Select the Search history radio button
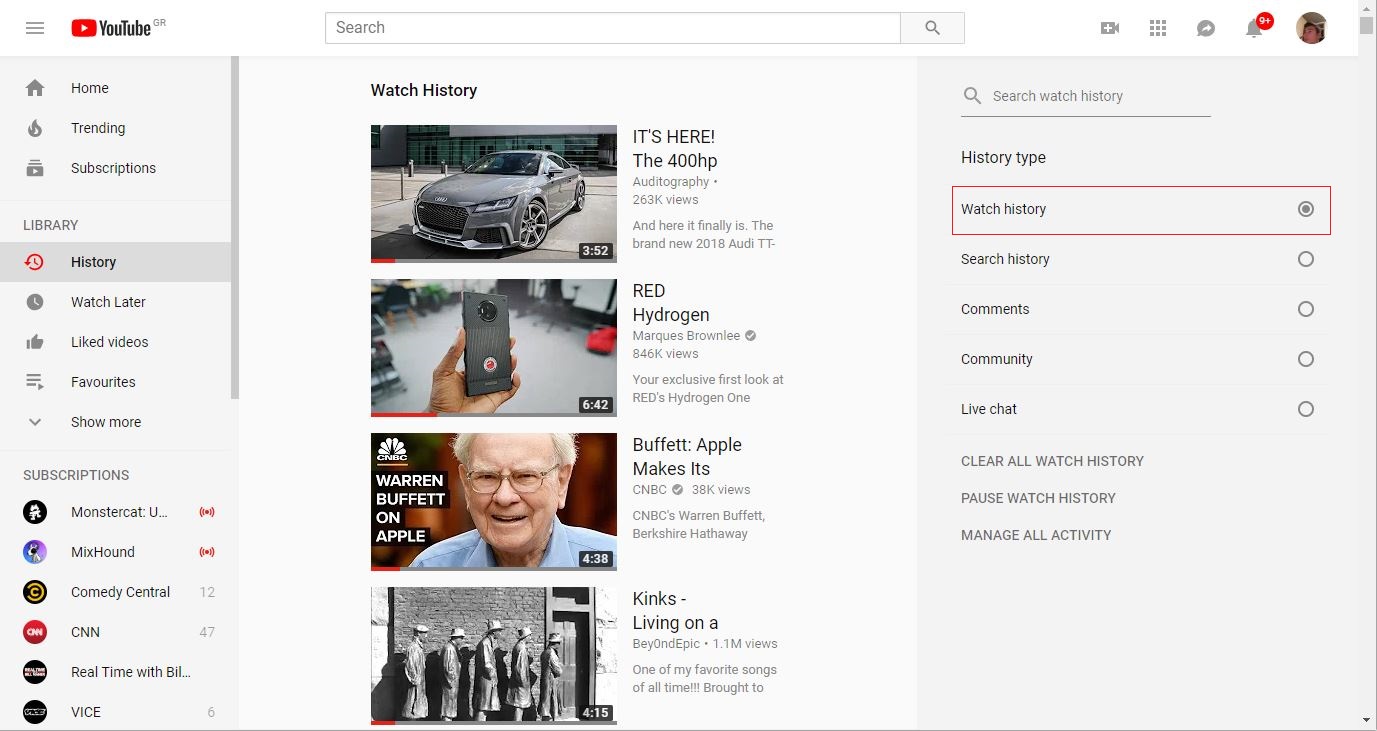 1305,259
